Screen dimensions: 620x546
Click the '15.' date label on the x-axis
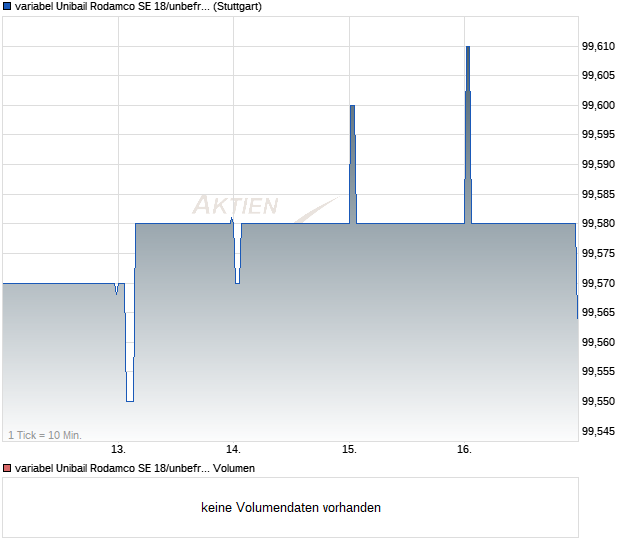[x=349, y=450]
